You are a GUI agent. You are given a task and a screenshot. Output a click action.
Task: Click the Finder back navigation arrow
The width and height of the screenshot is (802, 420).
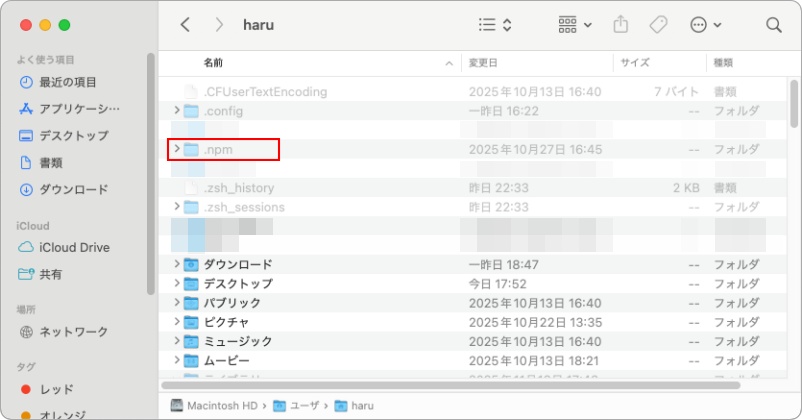[185, 25]
